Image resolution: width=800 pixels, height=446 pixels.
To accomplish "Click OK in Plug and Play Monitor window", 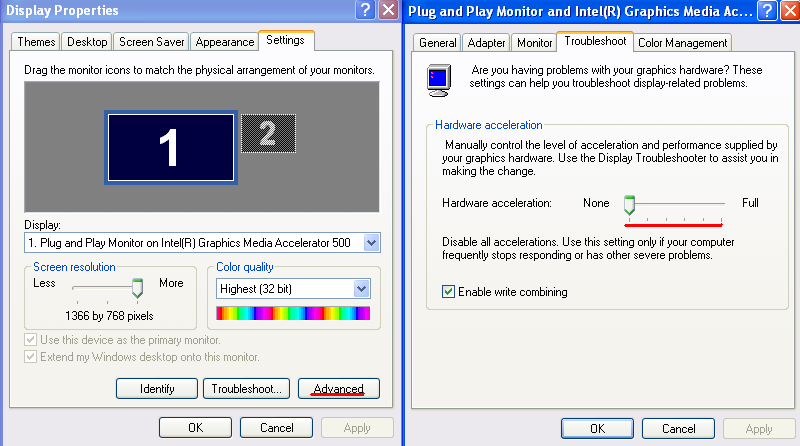I will 597,429.
